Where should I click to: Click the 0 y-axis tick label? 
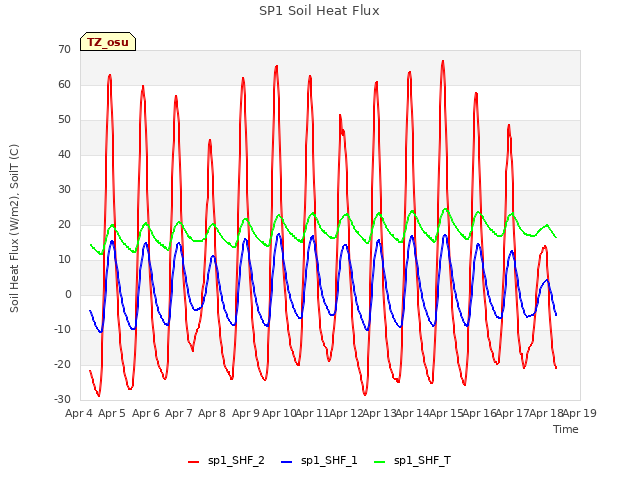point(68,294)
